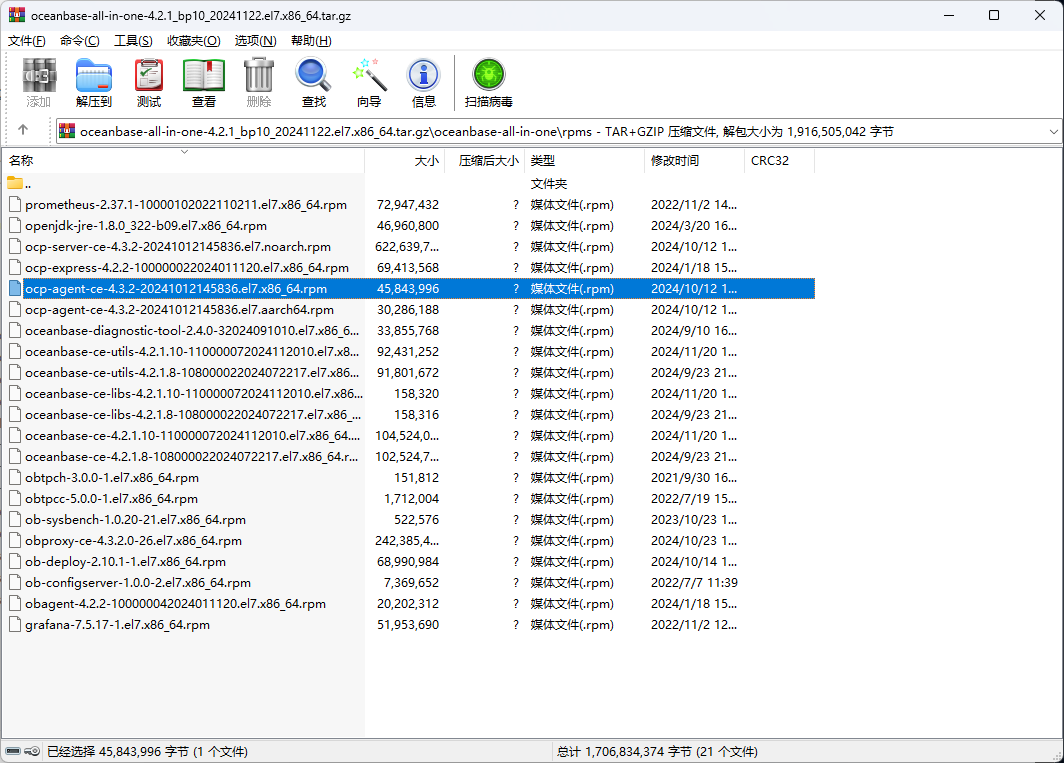Screen dimensions: 1064x763
Task: Click the Extract To (解压到) toolbar icon
Action: (x=94, y=75)
